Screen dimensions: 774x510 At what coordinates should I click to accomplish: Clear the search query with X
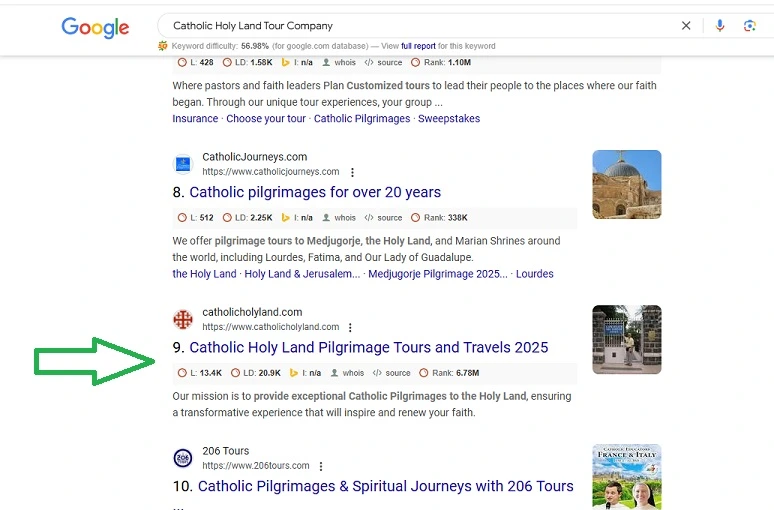[686, 26]
